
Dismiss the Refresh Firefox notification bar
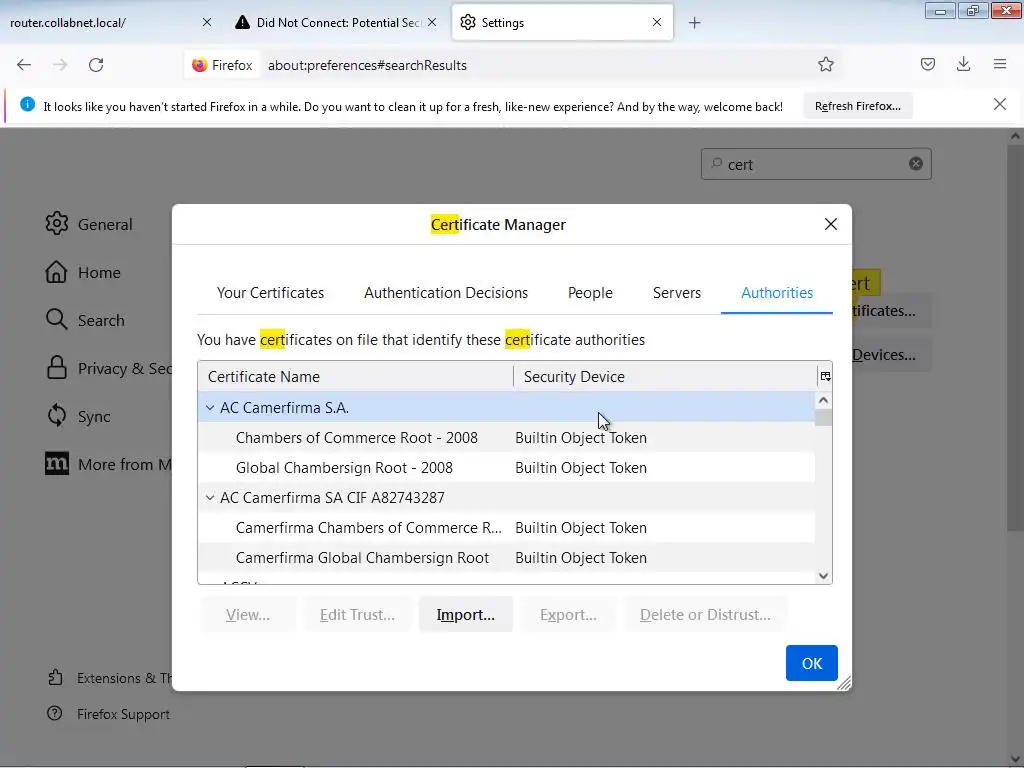click(999, 104)
